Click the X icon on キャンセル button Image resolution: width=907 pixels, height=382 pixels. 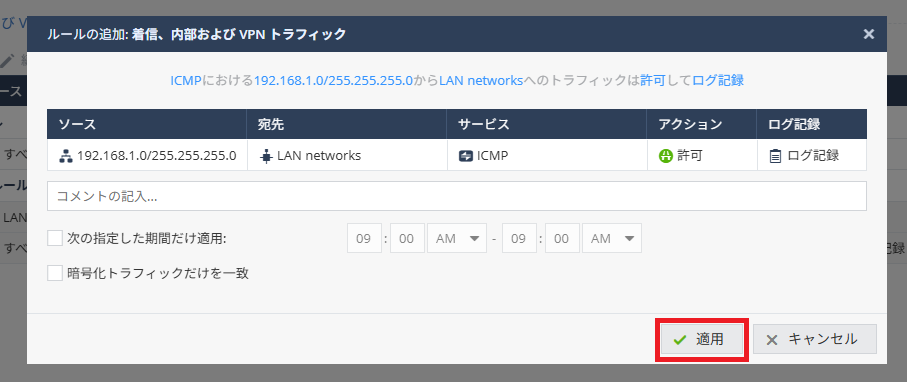click(772, 340)
